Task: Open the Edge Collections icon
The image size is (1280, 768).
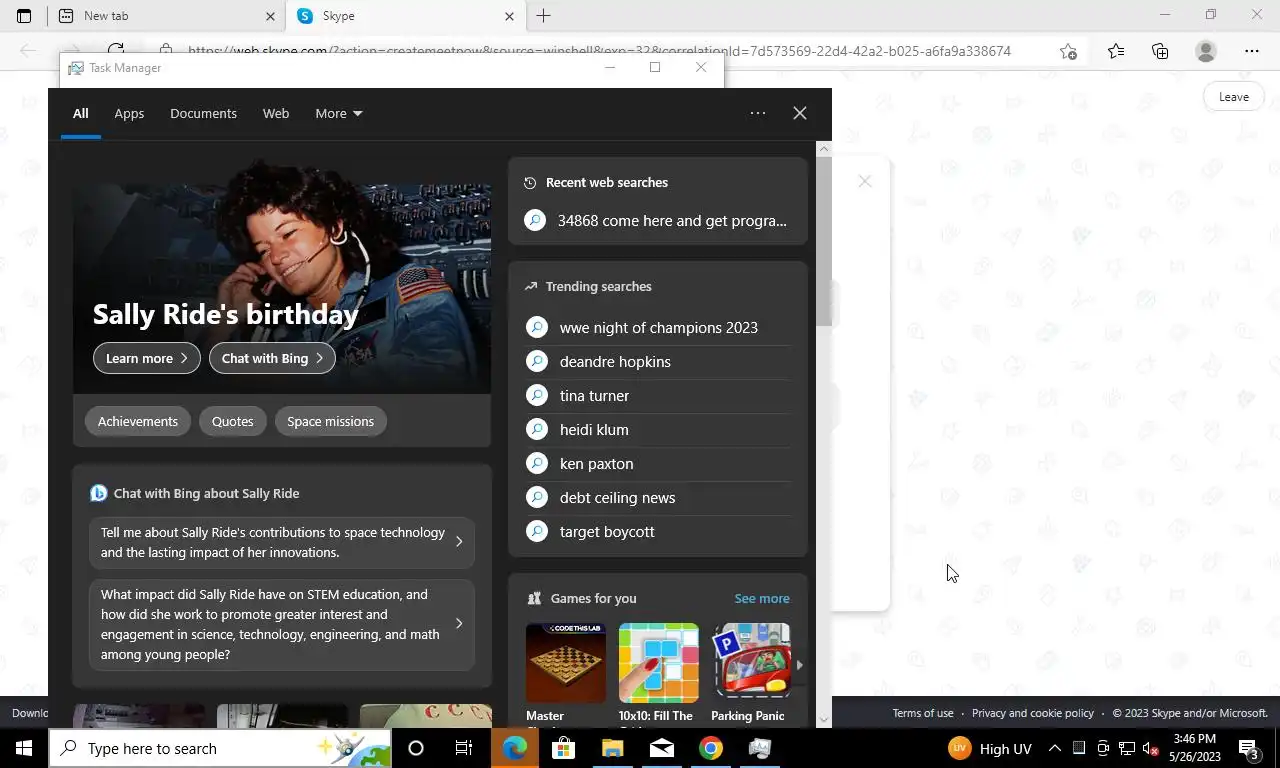Action: point(1160,51)
